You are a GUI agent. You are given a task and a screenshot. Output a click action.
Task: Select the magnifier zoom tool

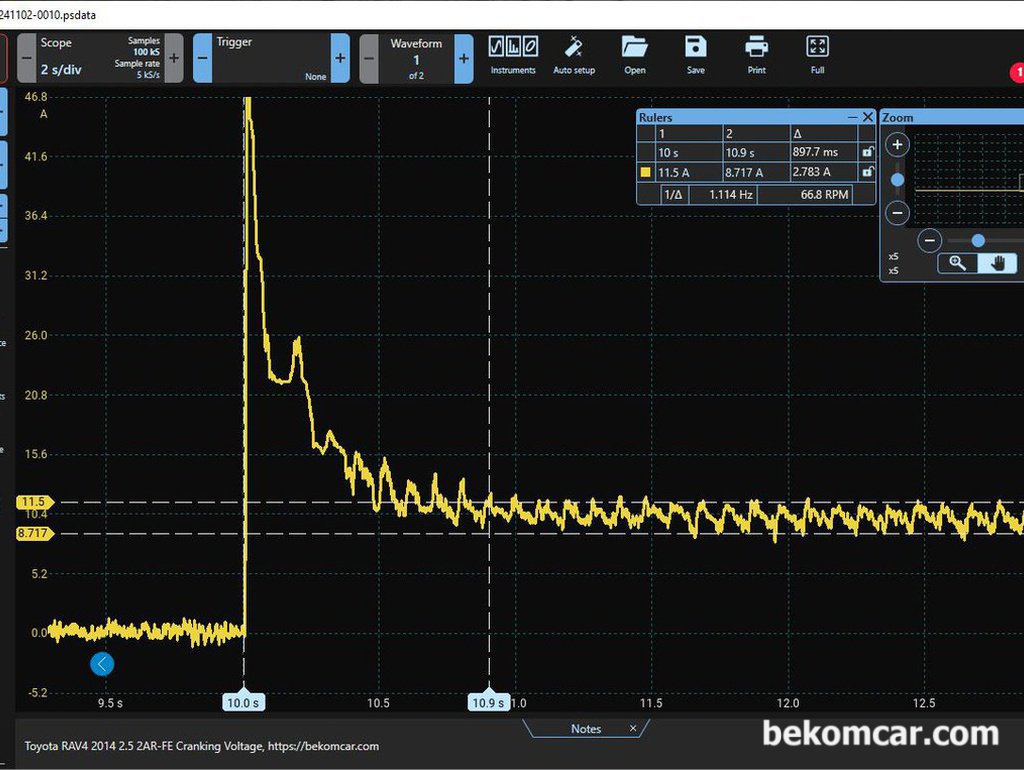tap(957, 263)
